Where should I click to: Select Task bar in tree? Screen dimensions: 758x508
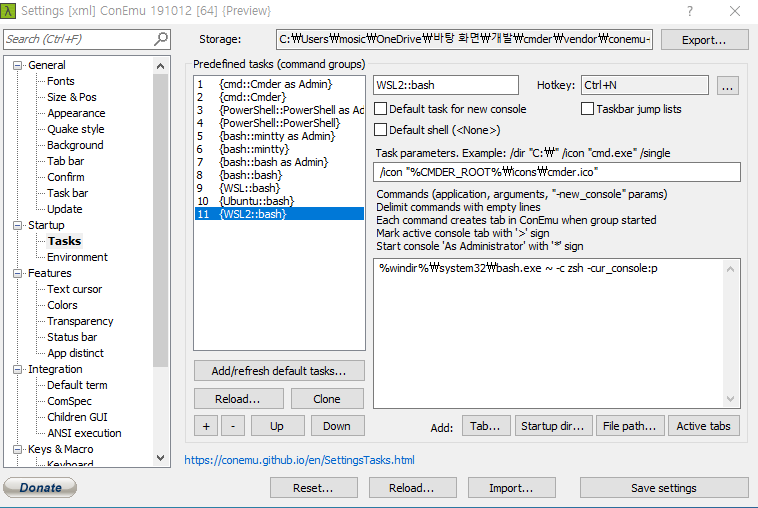[x=67, y=193]
